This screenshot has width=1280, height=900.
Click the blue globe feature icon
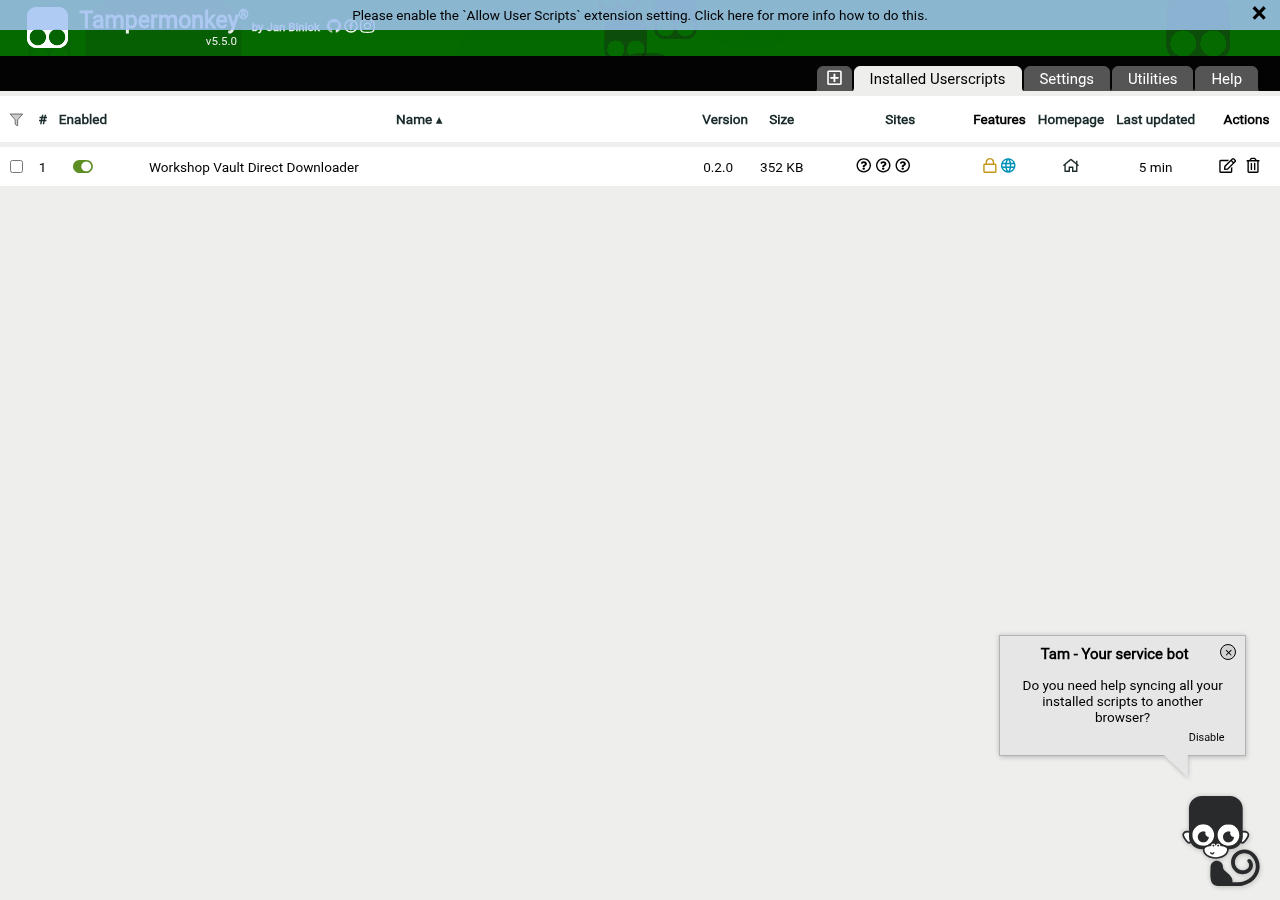point(1008,166)
